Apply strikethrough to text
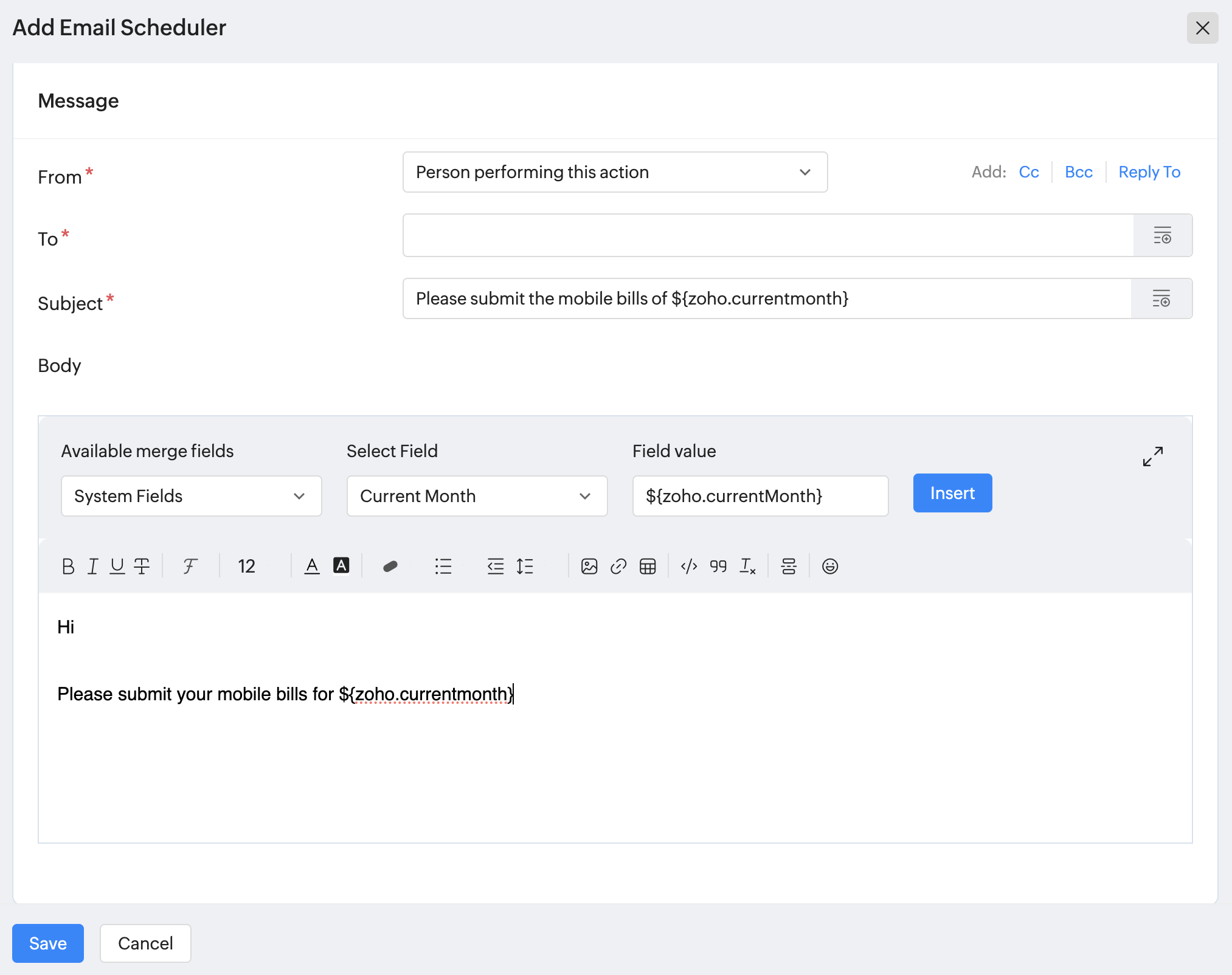 tap(142, 567)
